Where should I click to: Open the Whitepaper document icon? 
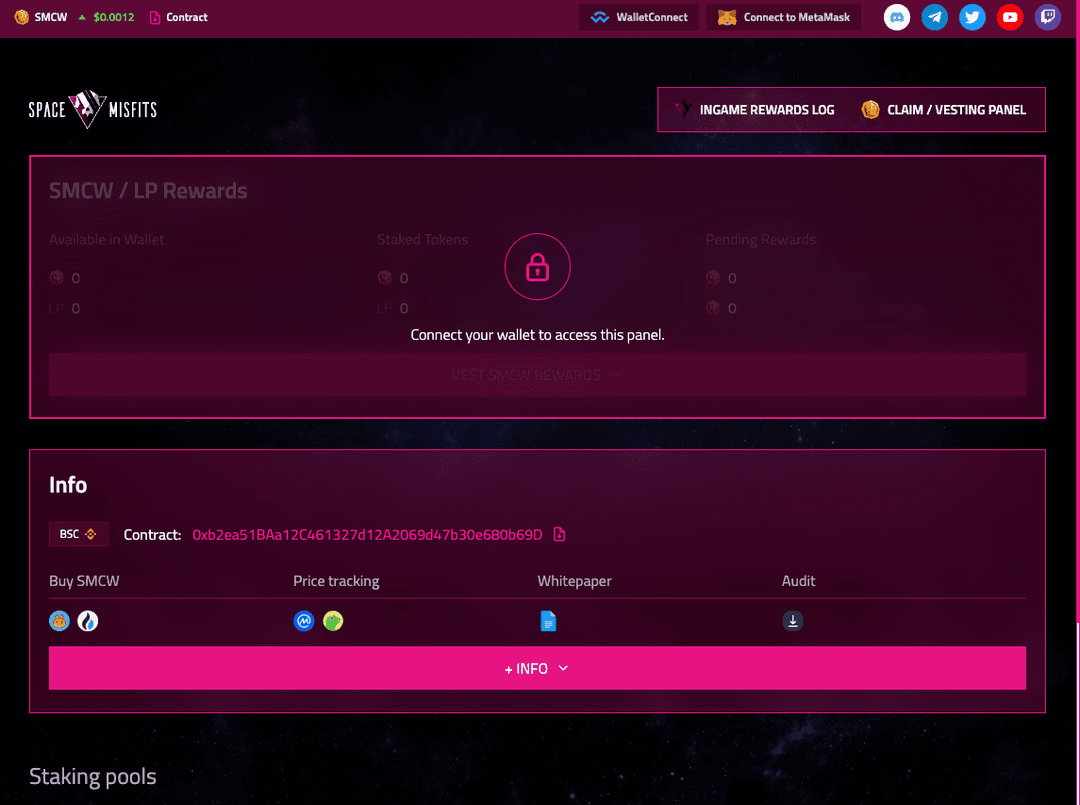click(x=548, y=621)
